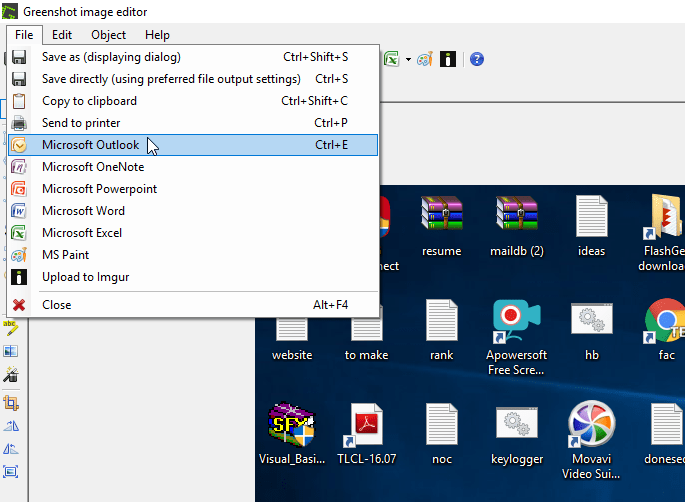Open the File menu
Screen dimensions: 685x502
pos(24,35)
